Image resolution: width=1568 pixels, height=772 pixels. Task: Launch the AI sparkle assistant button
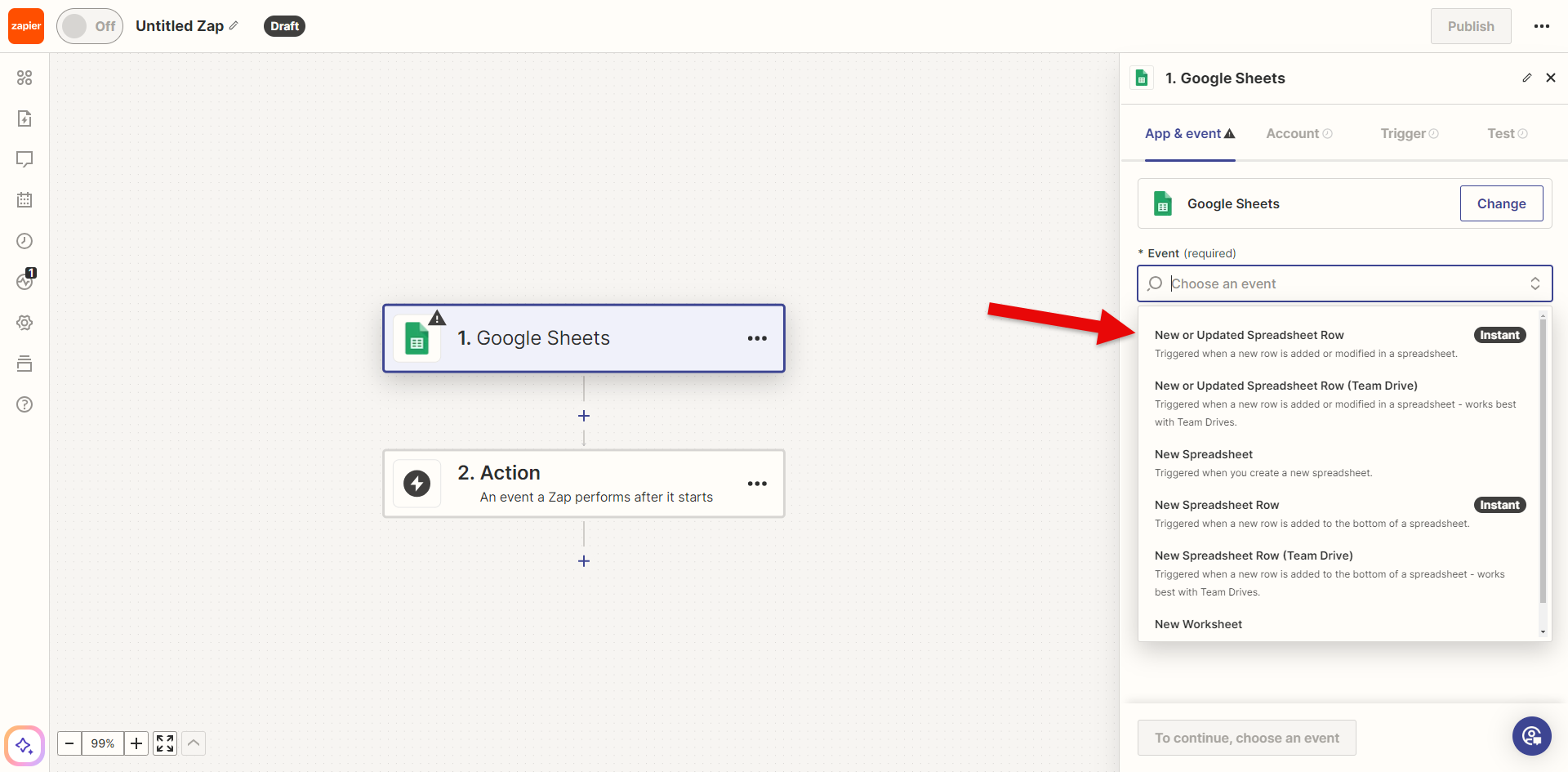(24, 745)
